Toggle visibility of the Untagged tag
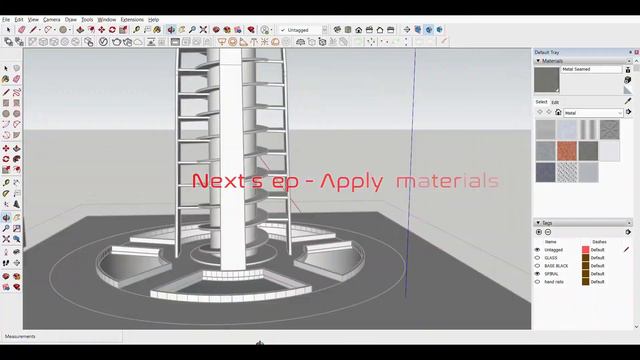The image size is (640, 360). [537, 250]
